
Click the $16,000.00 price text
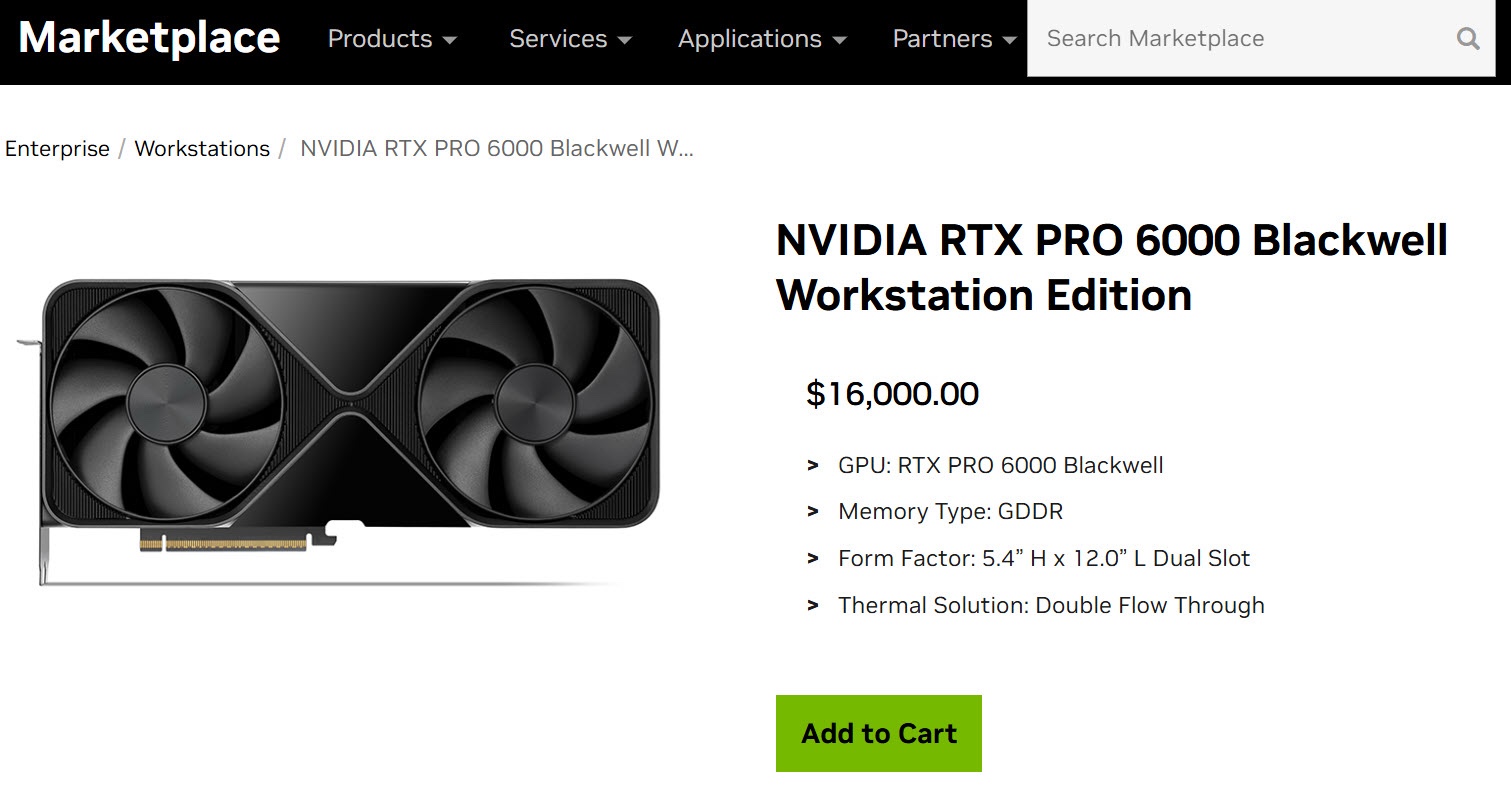[892, 394]
